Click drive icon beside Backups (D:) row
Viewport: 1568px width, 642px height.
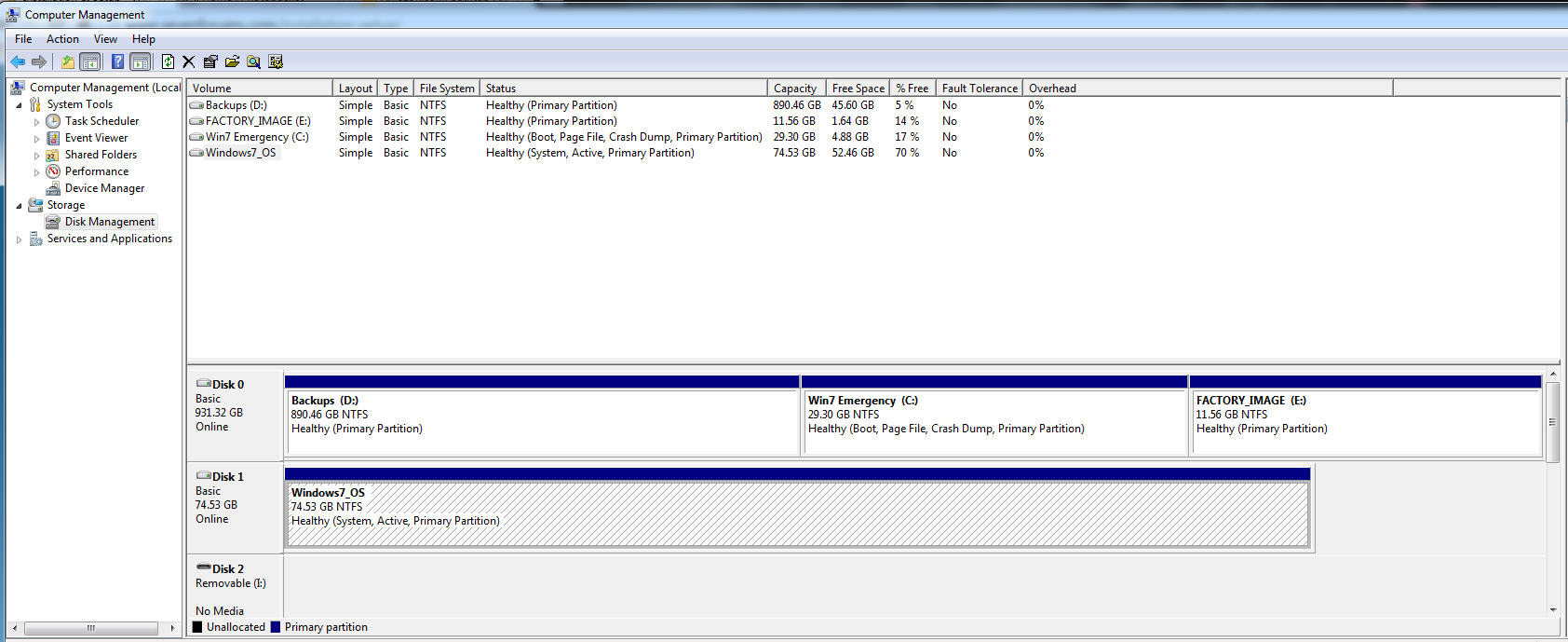pyautogui.click(x=196, y=105)
